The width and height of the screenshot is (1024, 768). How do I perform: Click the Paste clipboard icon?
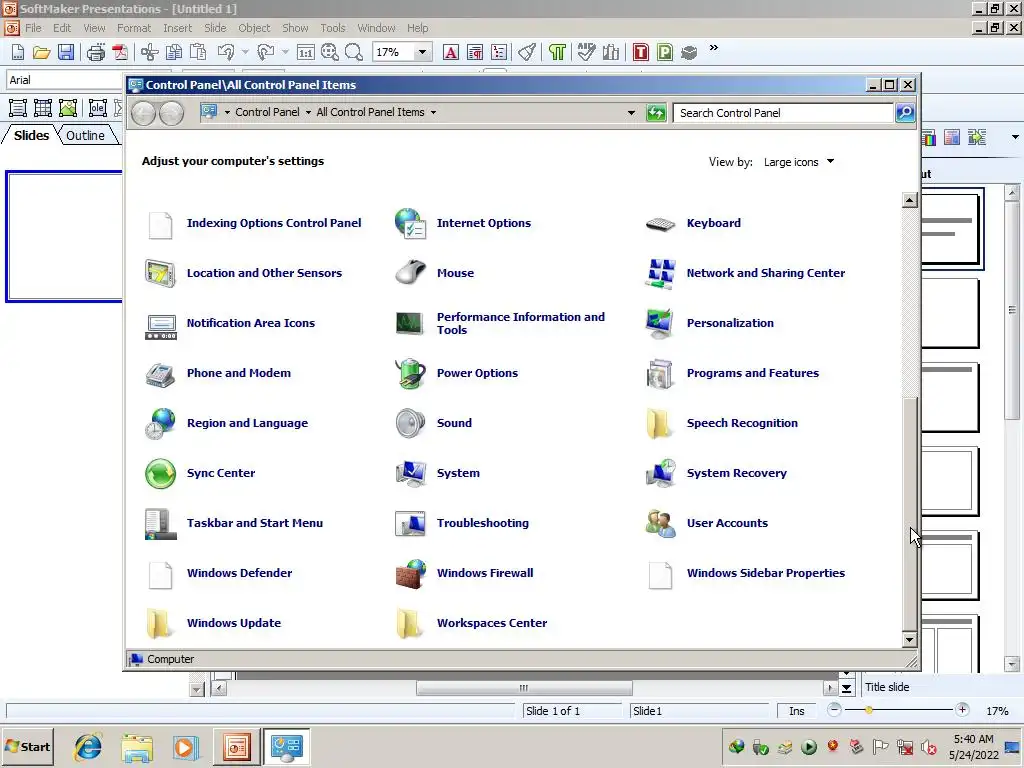pos(198,52)
